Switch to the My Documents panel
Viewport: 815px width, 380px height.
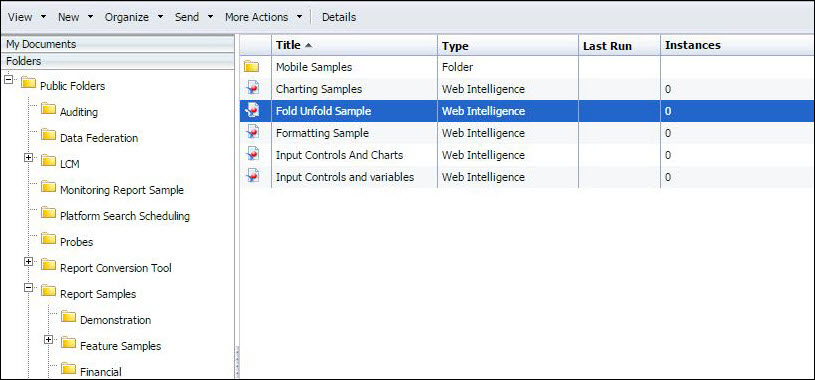(x=117, y=44)
